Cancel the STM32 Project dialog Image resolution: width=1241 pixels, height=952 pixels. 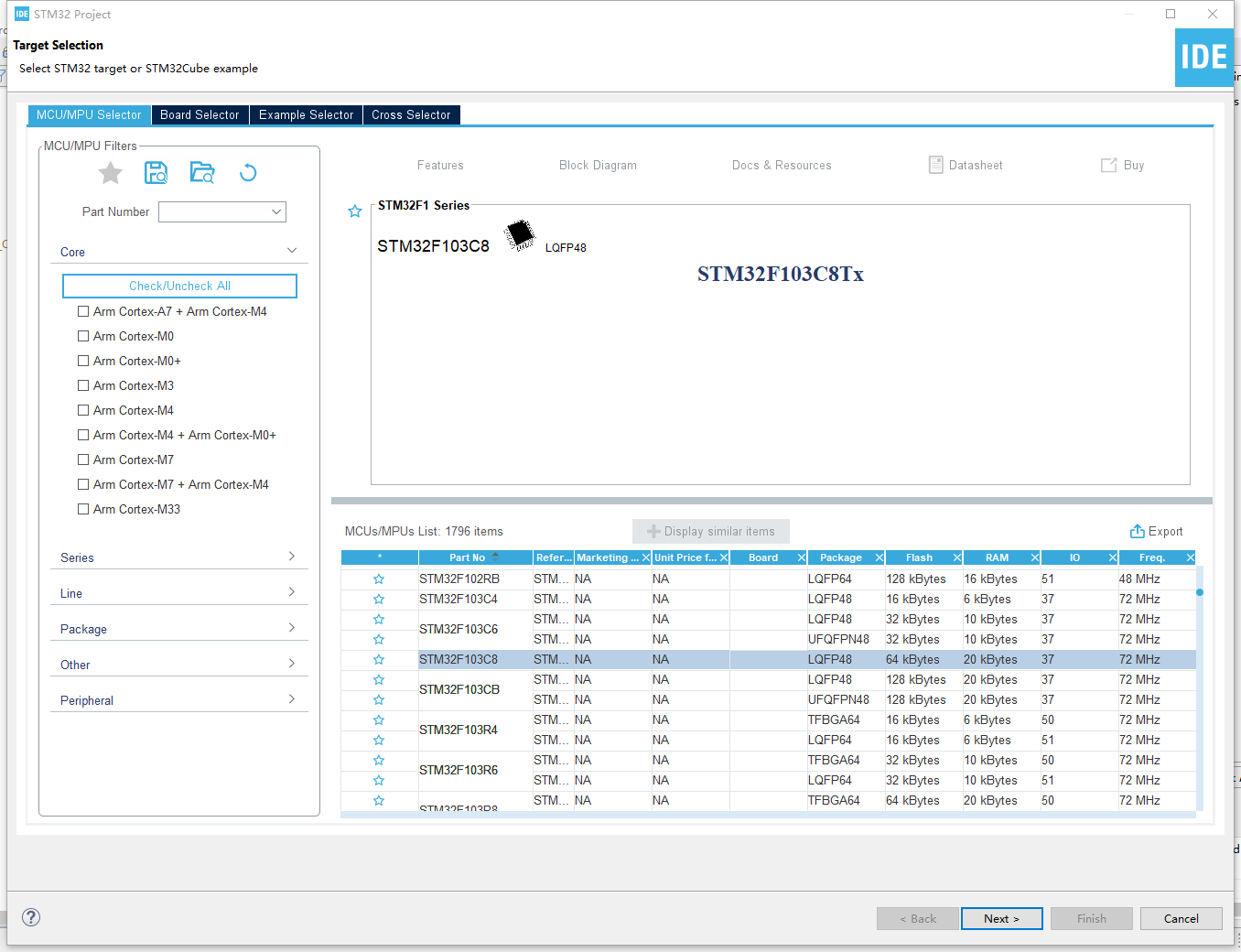(x=1181, y=918)
